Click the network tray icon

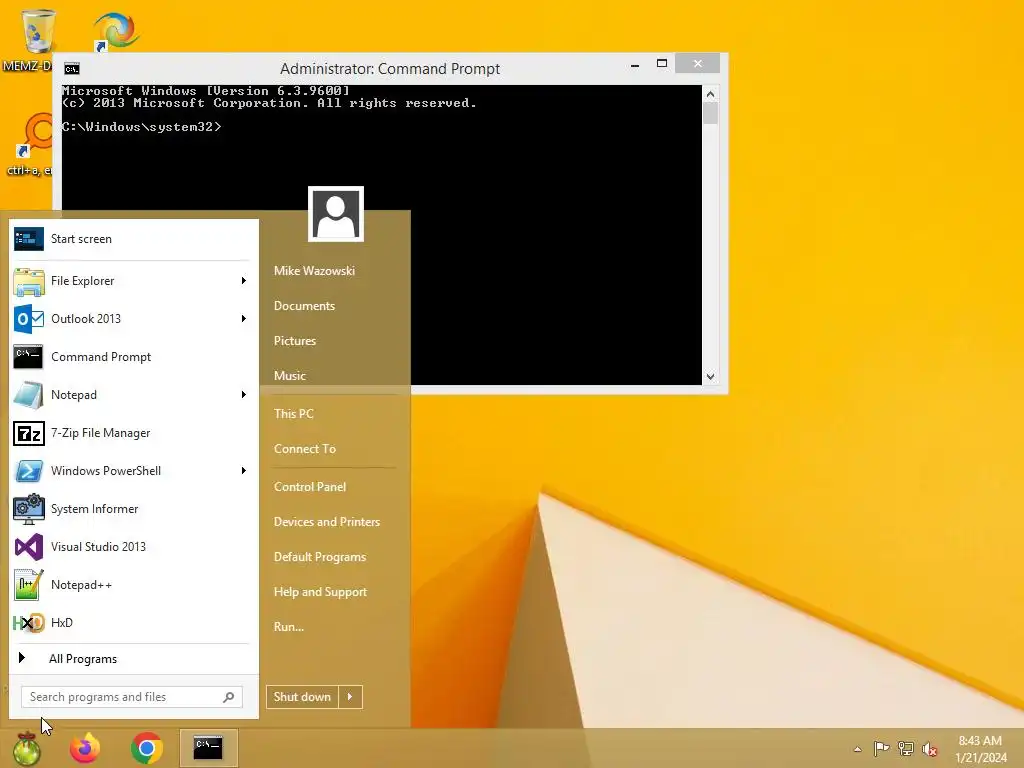coord(906,748)
